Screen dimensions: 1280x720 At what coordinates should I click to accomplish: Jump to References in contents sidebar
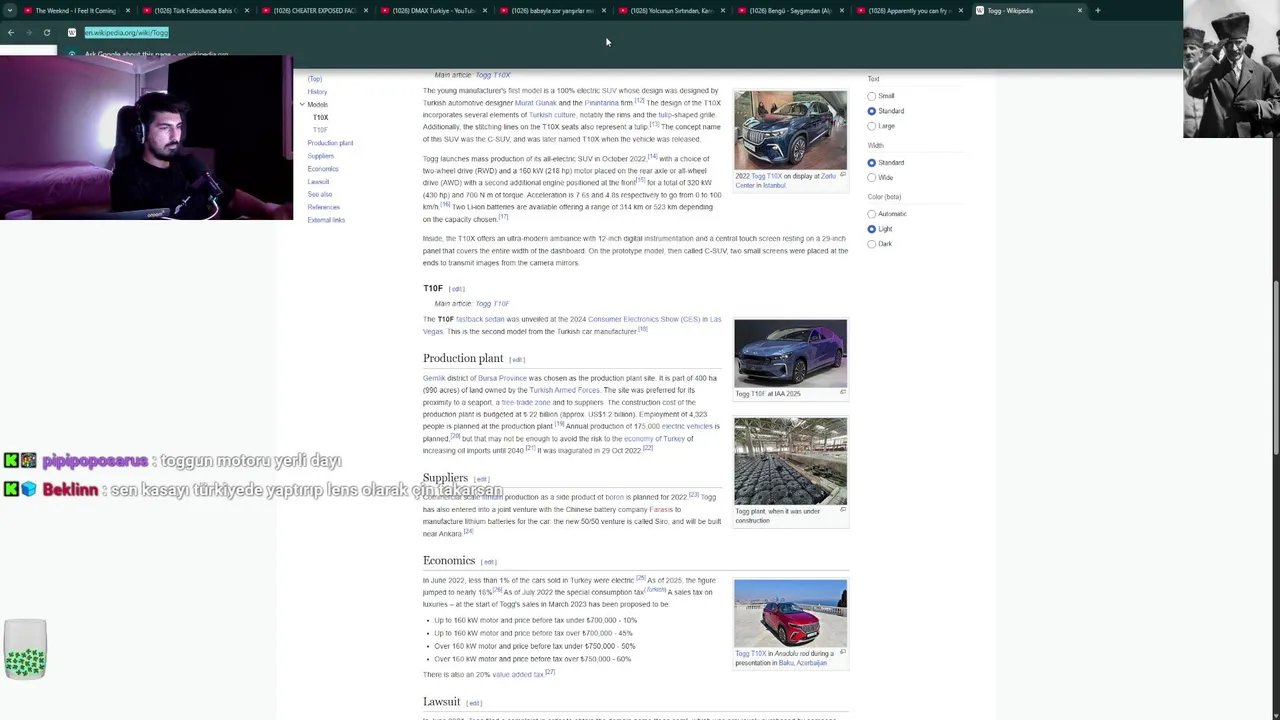[x=324, y=207]
